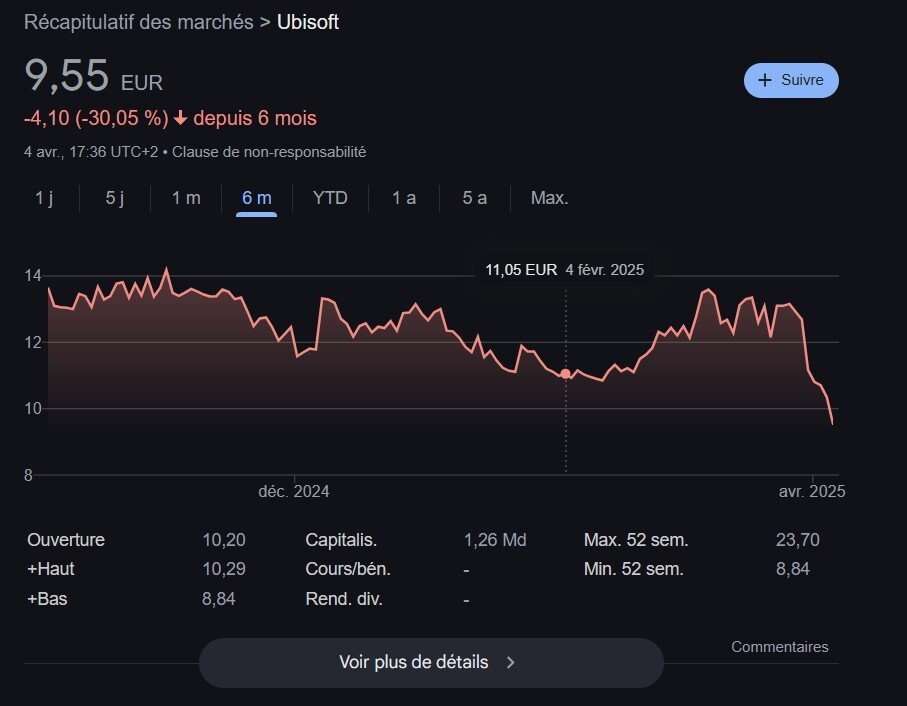Open Voir plus de détails
This screenshot has width=907, height=706.
(x=431, y=663)
